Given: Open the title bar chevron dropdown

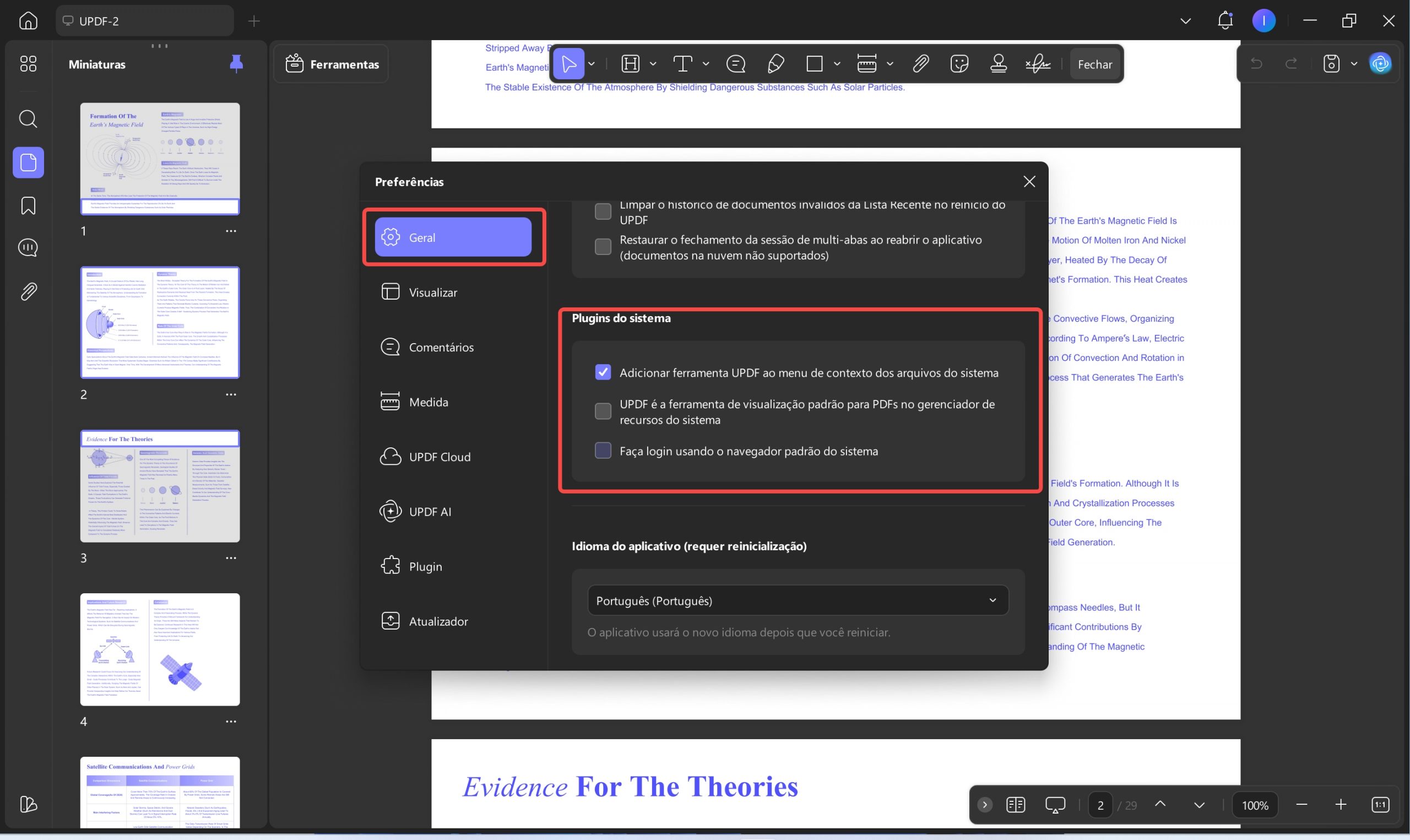Looking at the screenshot, I should (1186, 21).
